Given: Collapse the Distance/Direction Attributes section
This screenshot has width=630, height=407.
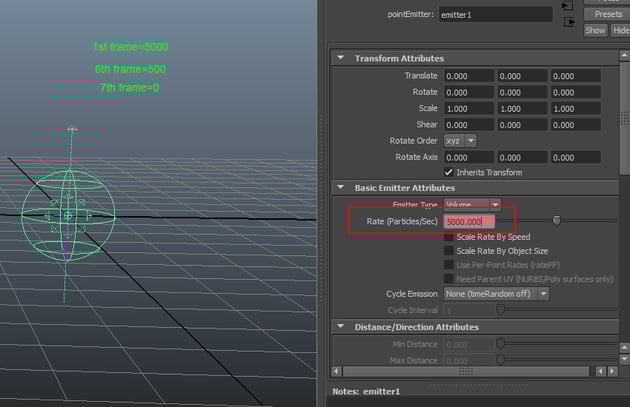Looking at the screenshot, I should click(x=341, y=326).
